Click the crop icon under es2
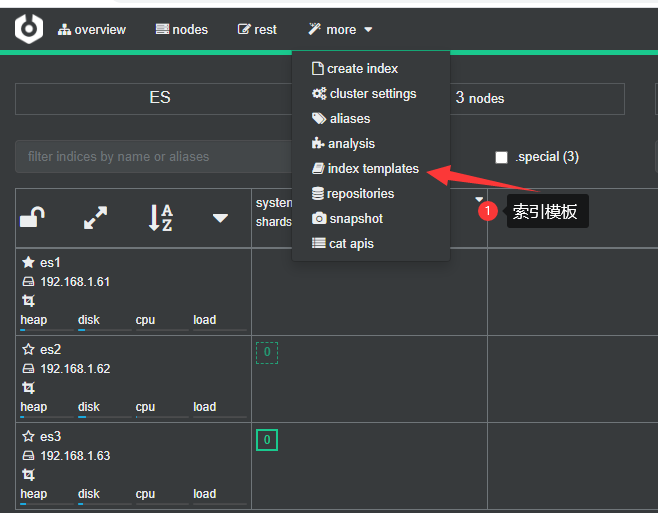 click(x=28, y=387)
